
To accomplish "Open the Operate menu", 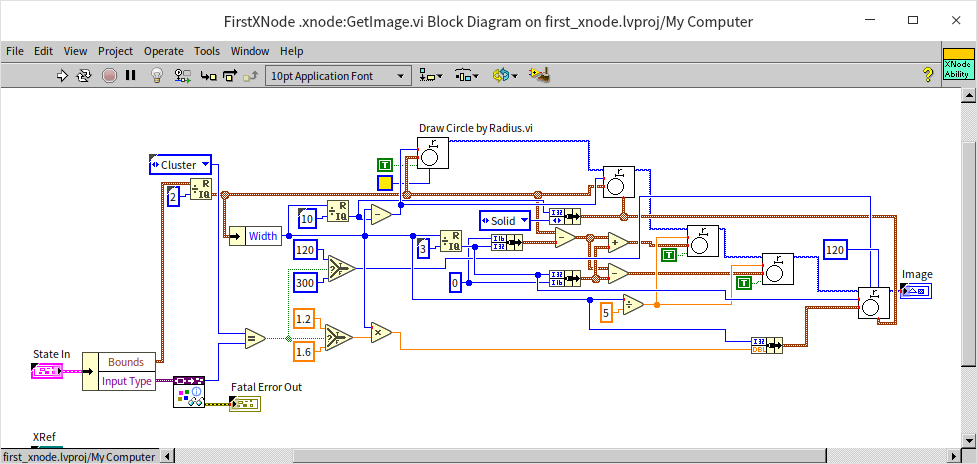I will tap(163, 51).
